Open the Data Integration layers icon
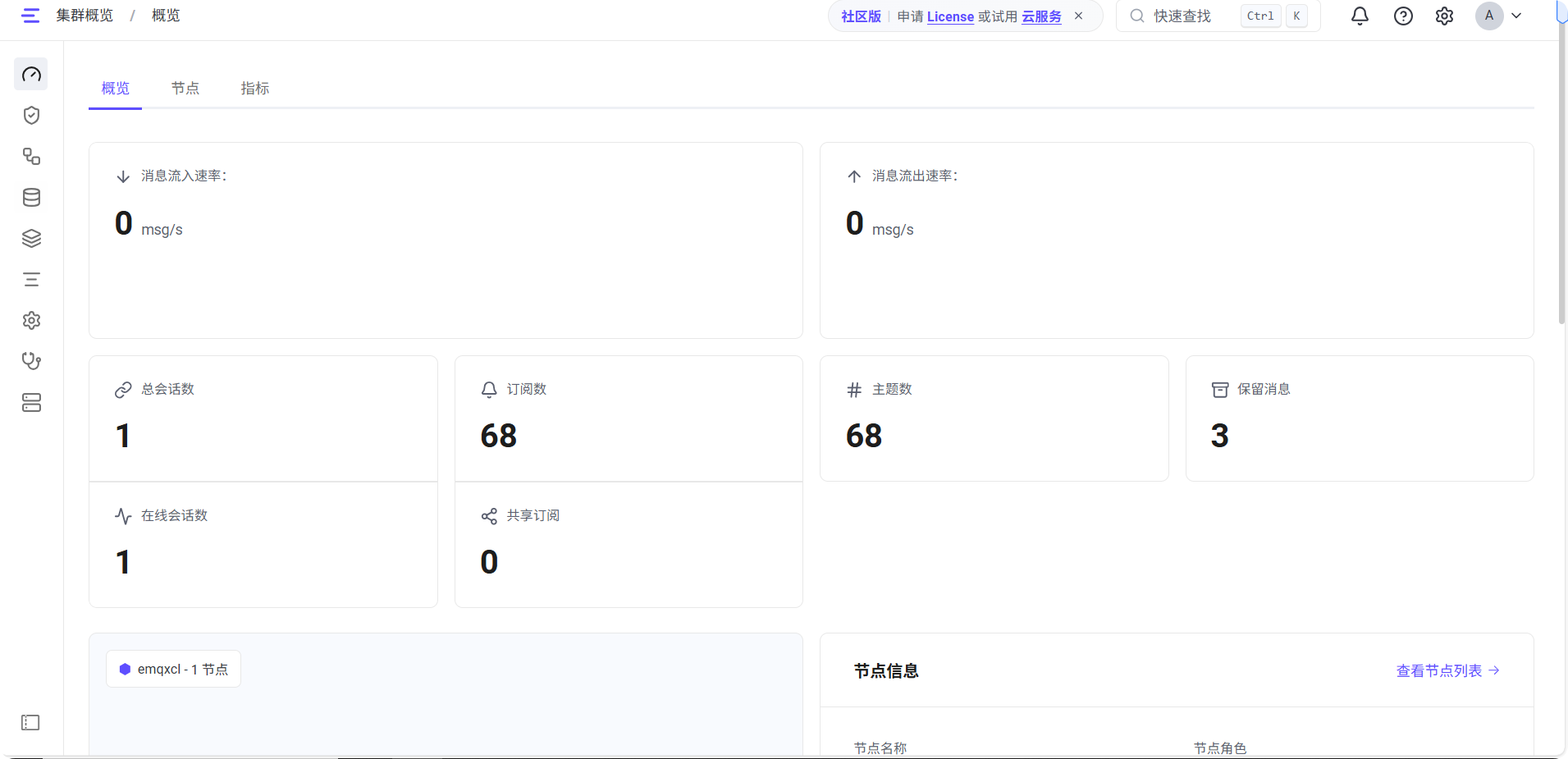 coord(30,238)
